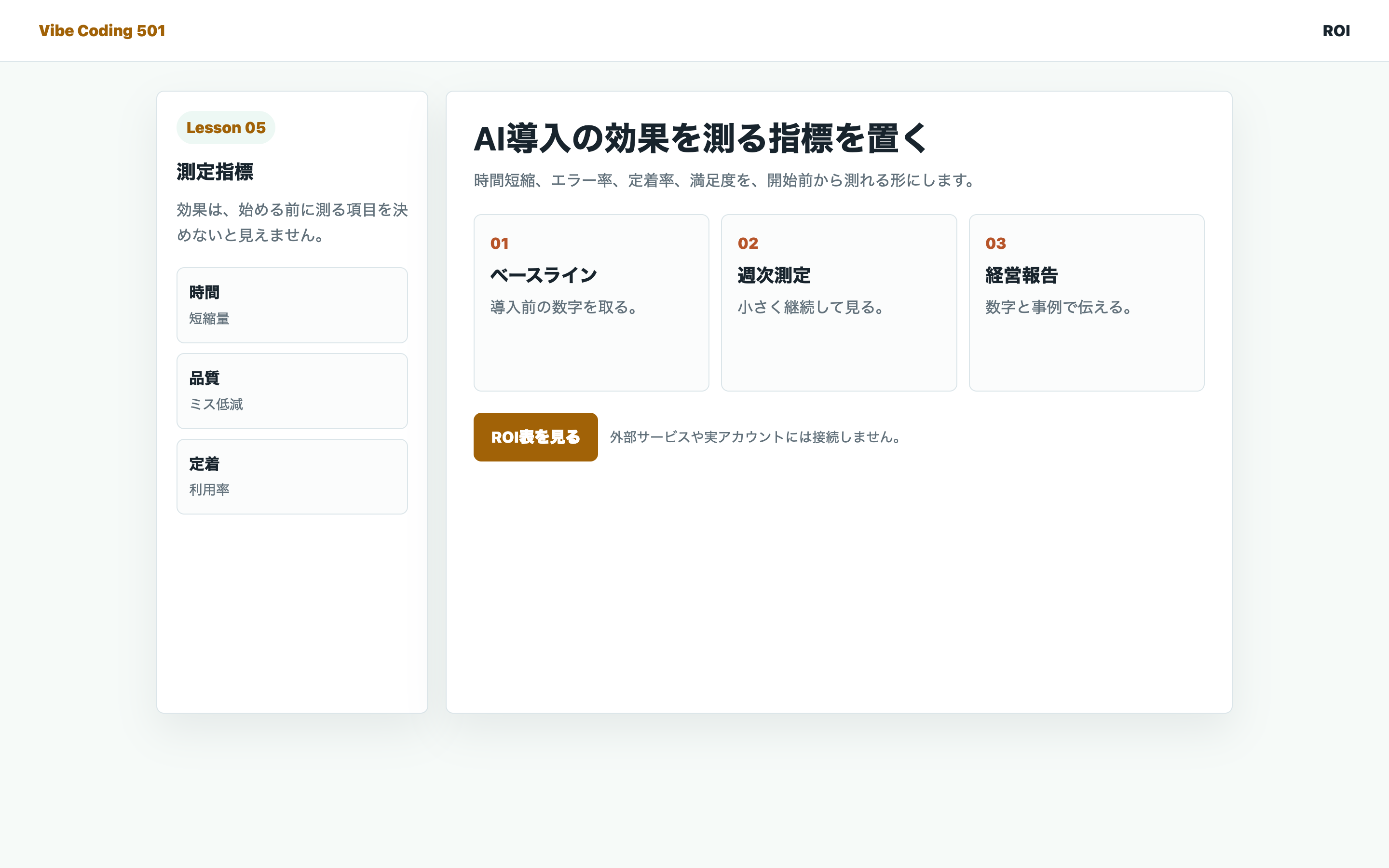Viewport: 1389px width, 868px height.
Task: Click the 導入前の数字を取る。 description
Action: coord(564,307)
